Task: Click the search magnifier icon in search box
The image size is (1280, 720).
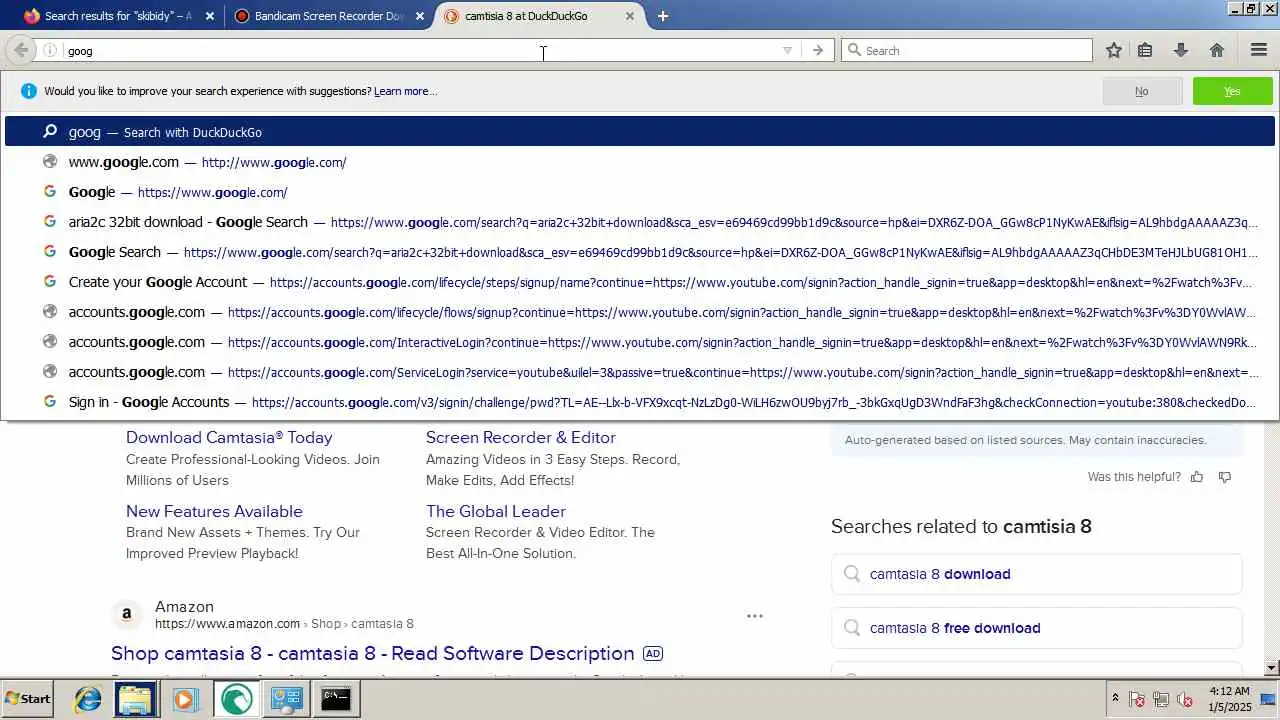Action: [x=854, y=50]
